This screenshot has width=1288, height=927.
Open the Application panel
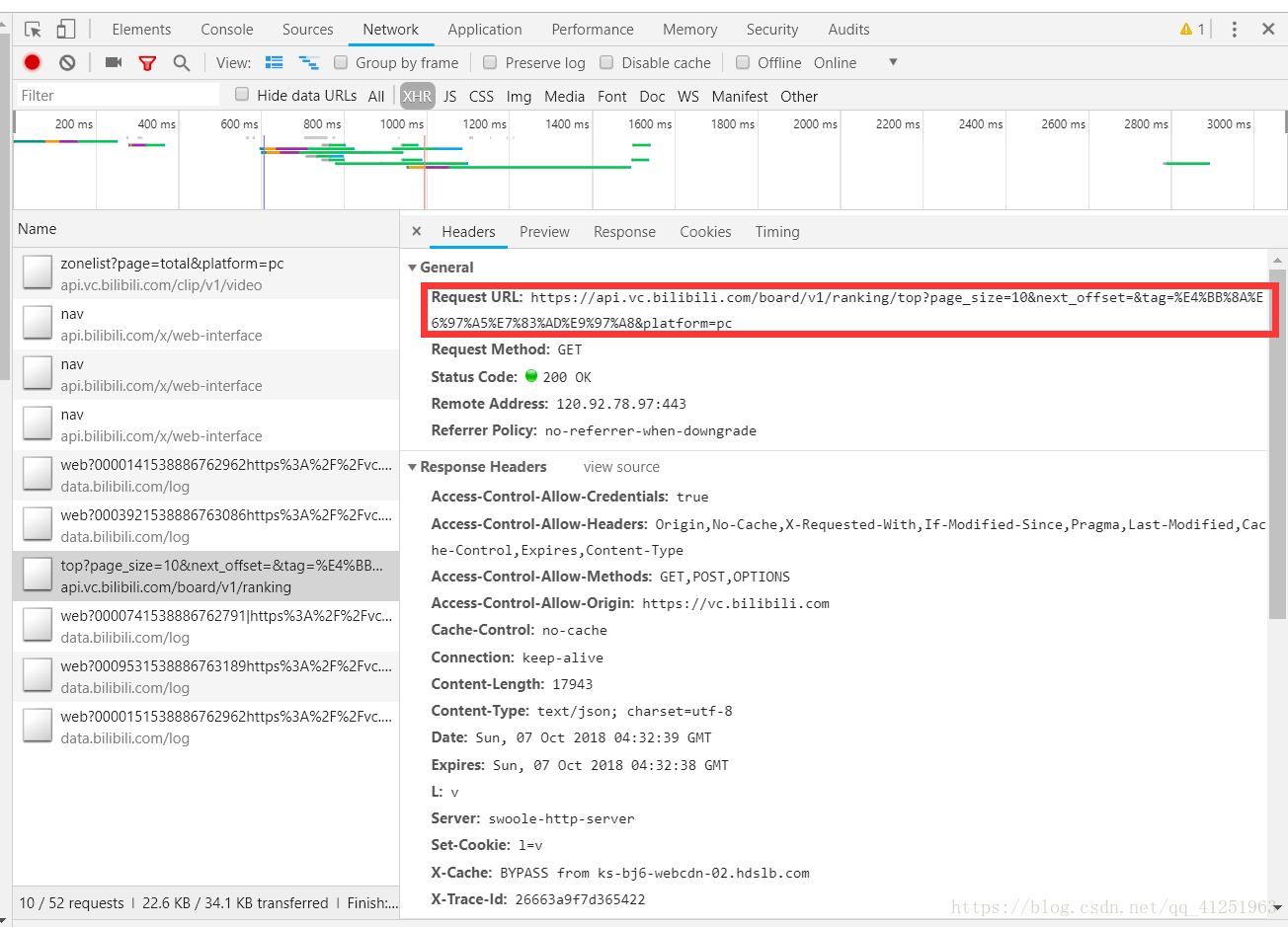[485, 30]
